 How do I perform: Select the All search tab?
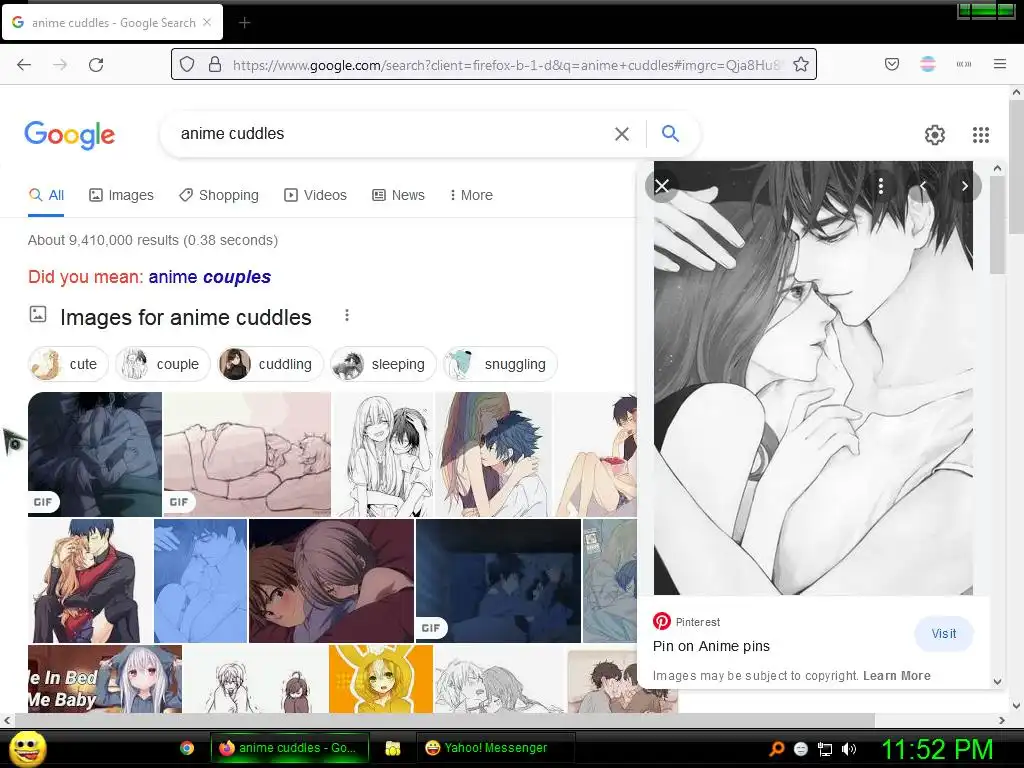(x=46, y=195)
